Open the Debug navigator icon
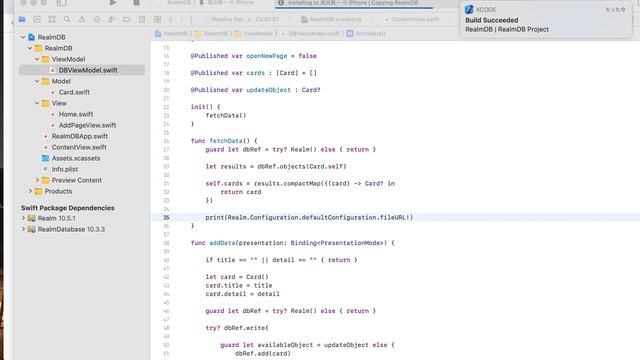 coord(111,19)
